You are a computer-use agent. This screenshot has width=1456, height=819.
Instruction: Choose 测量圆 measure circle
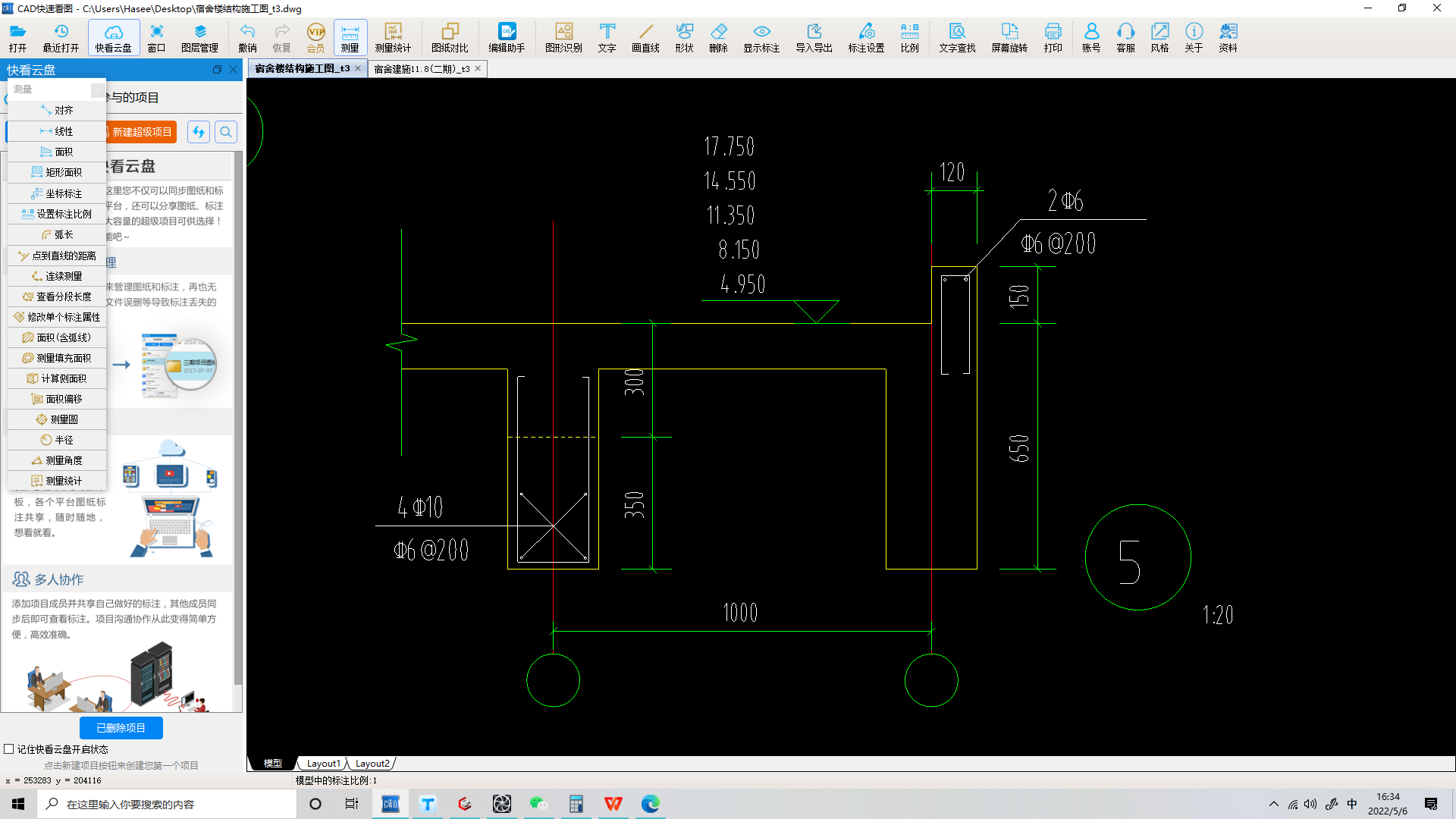[x=57, y=419]
